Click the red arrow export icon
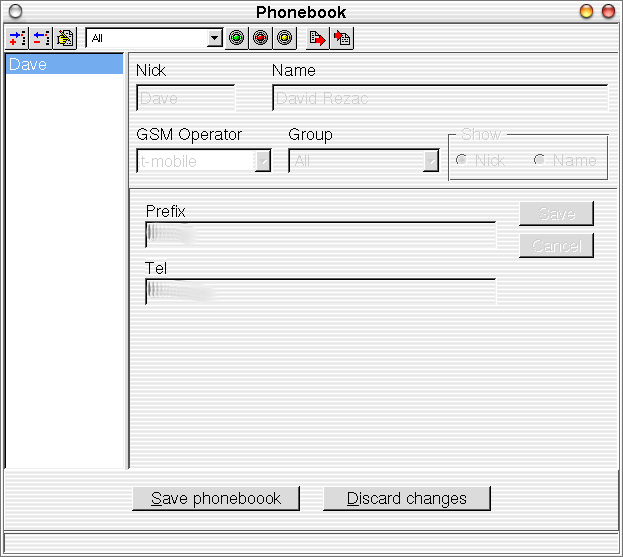This screenshot has width=623, height=557. 318,39
